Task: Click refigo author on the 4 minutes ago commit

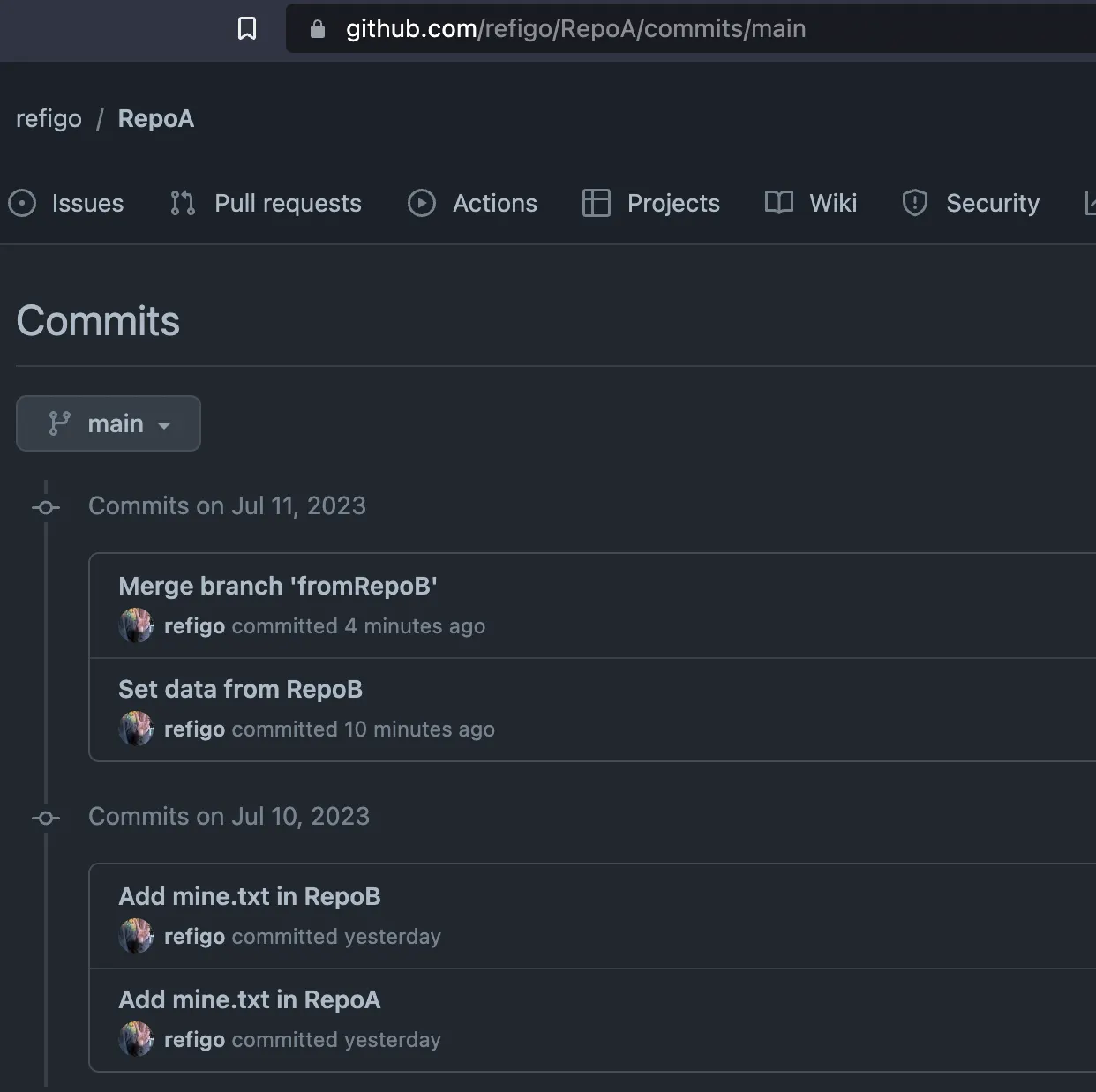Action: (195, 626)
